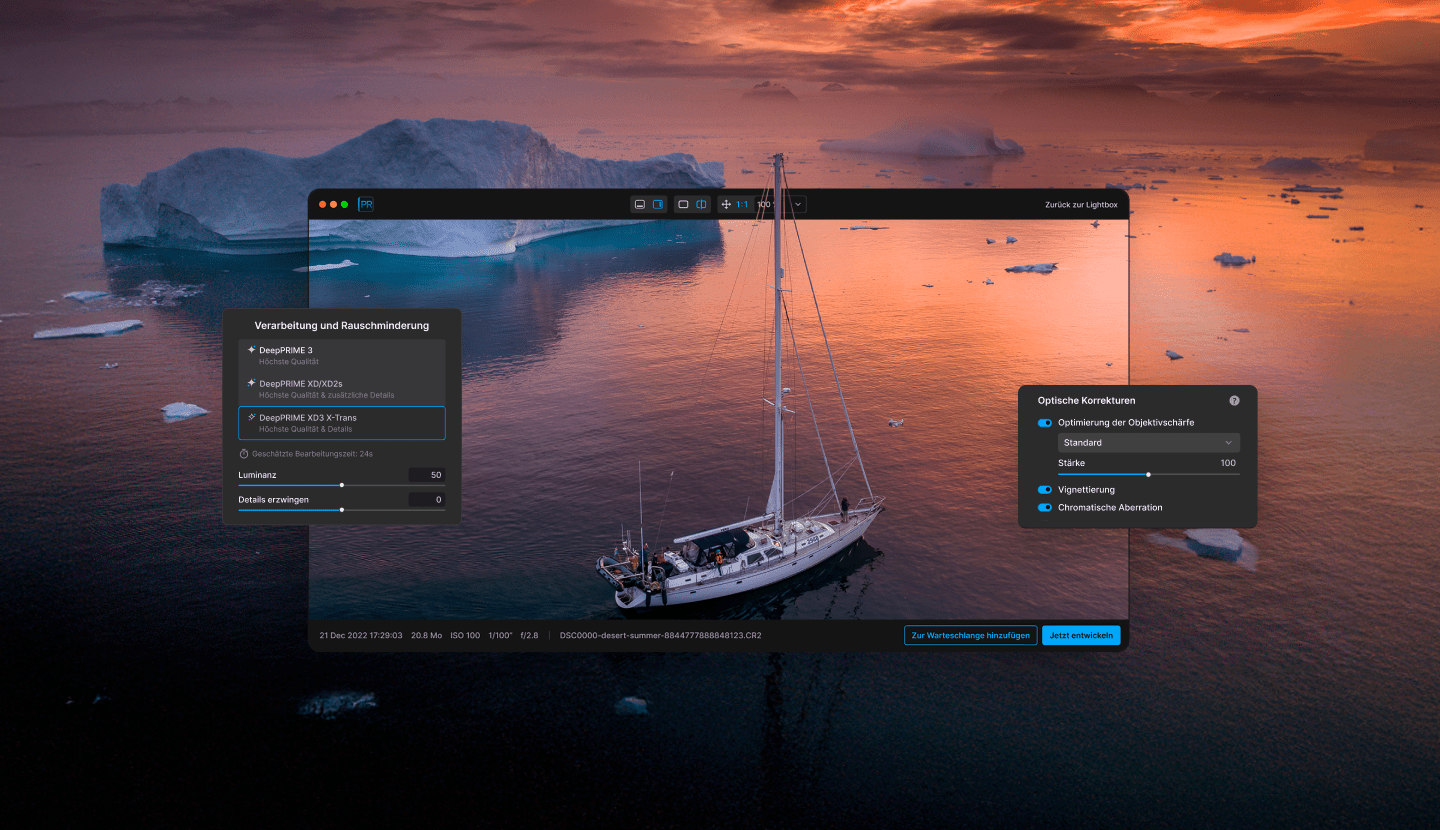Disable the Vignettierung toggle
Screen dimensions: 1440x830
click(x=1045, y=490)
